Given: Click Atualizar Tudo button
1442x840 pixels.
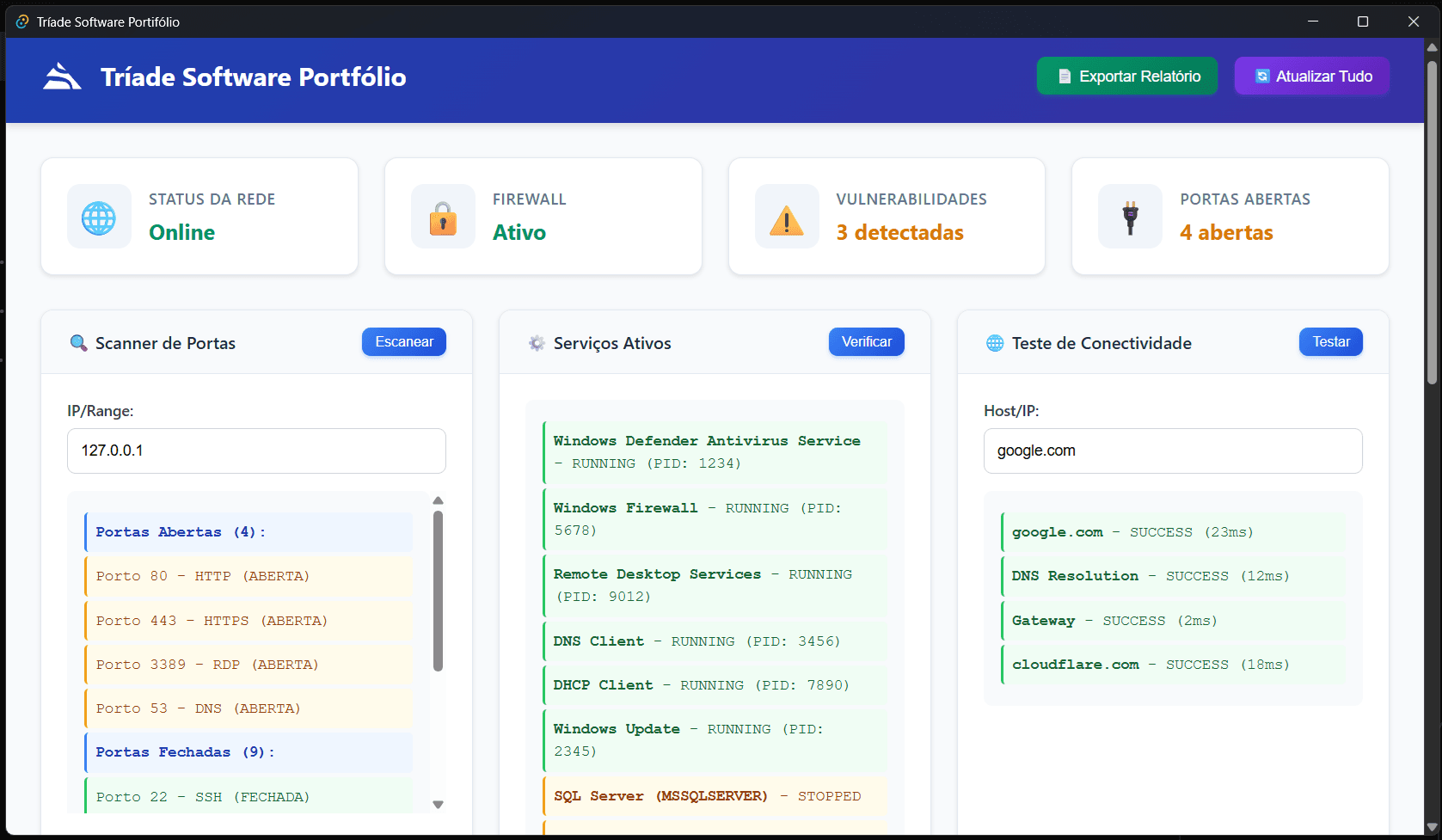Looking at the screenshot, I should (1312, 76).
